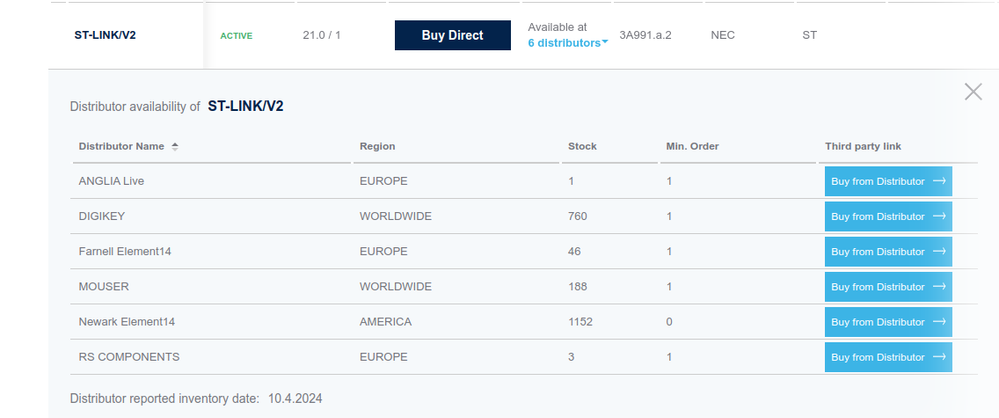Buy from Distributor for MOUSER
The height and width of the screenshot is (418, 999).
tap(888, 287)
